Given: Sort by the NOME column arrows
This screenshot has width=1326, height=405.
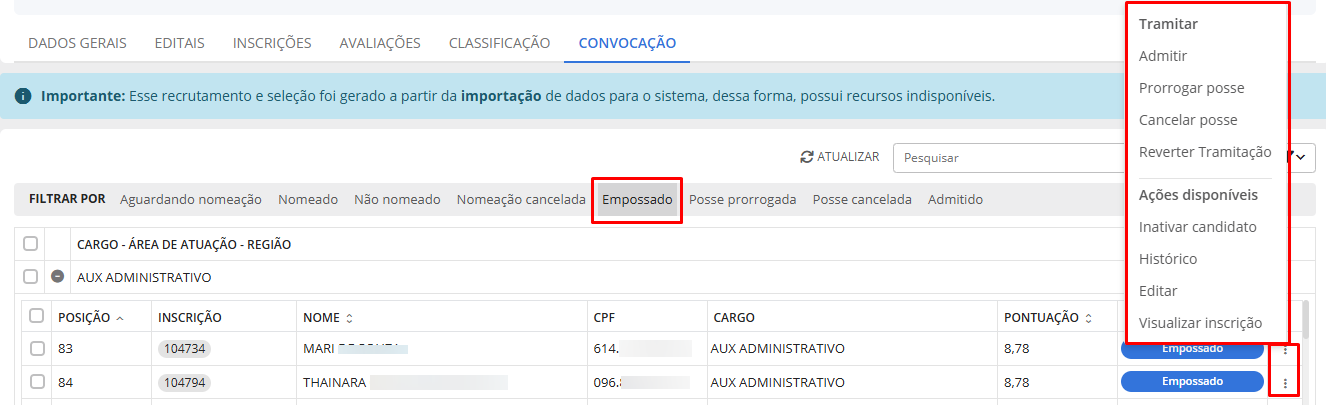Looking at the screenshot, I should pyautogui.click(x=349, y=318).
